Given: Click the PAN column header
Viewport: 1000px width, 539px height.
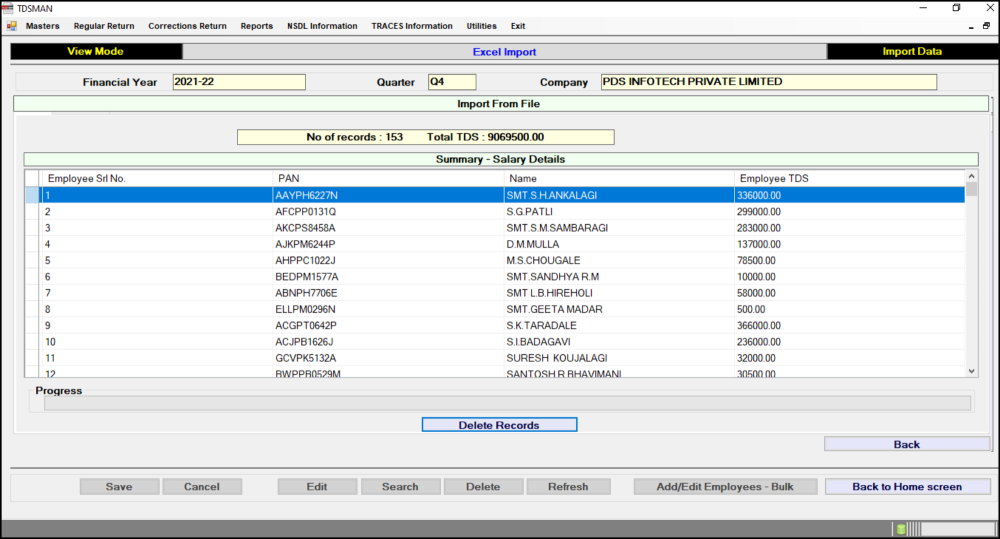Looking at the screenshot, I should 388,179.
